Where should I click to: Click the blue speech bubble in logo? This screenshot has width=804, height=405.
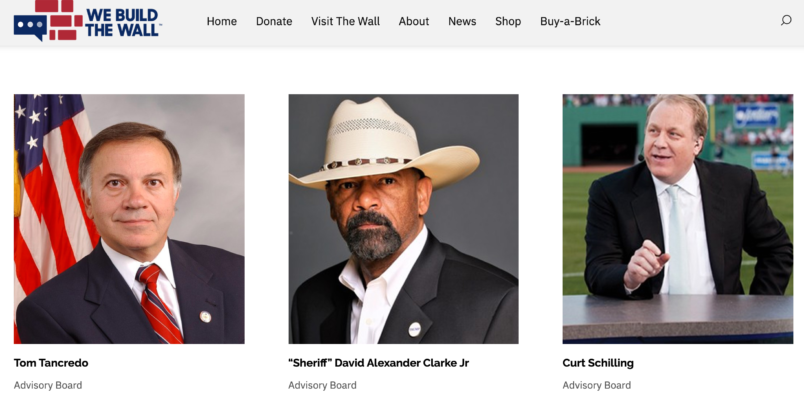click(30, 28)
